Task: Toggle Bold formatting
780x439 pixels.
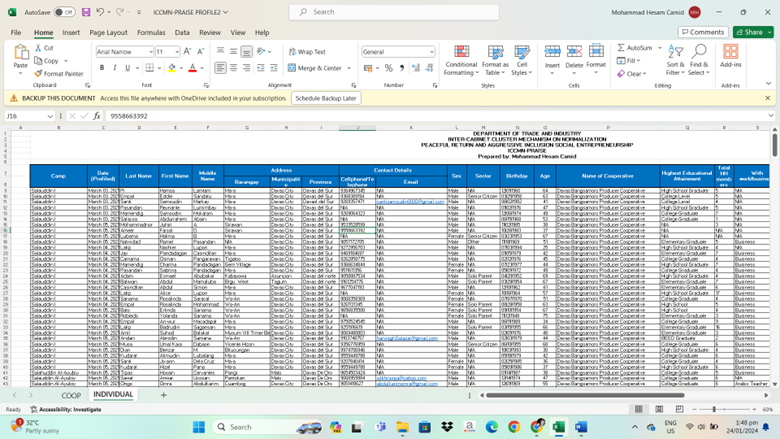Action: coord(101,68)
